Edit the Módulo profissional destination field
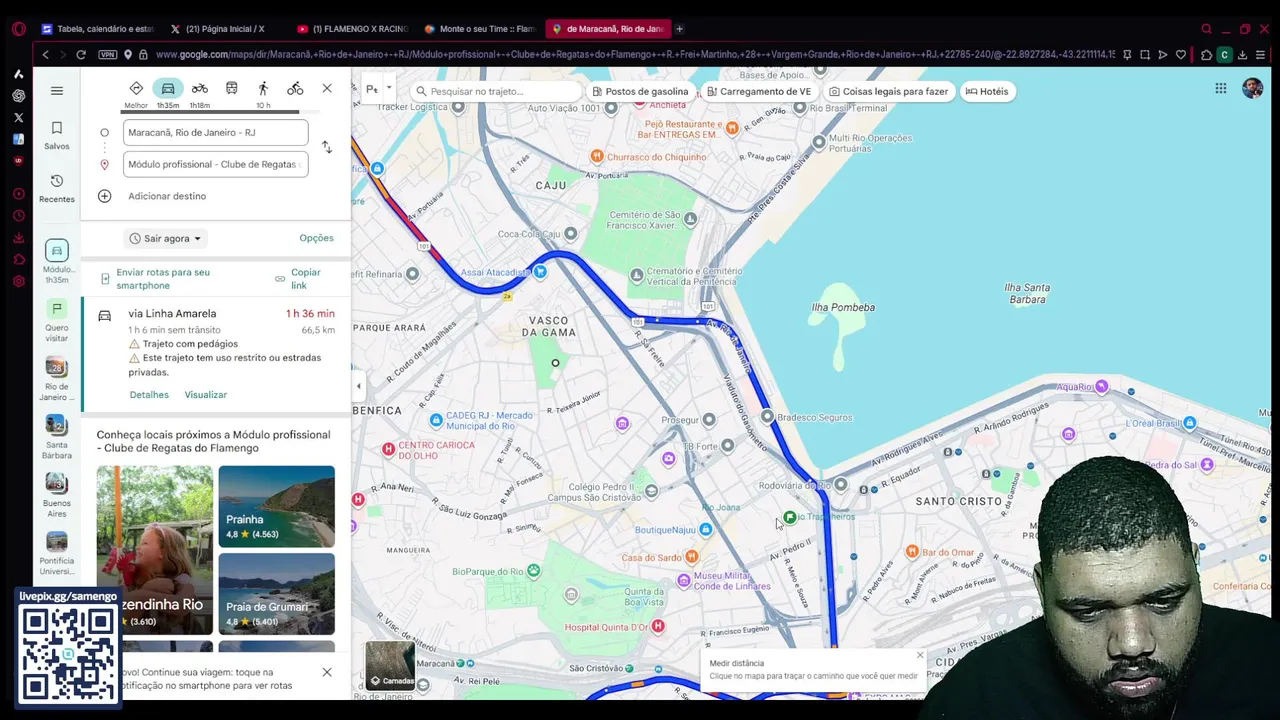This screenshot has height=720, width=1280. tap(215, 164)
